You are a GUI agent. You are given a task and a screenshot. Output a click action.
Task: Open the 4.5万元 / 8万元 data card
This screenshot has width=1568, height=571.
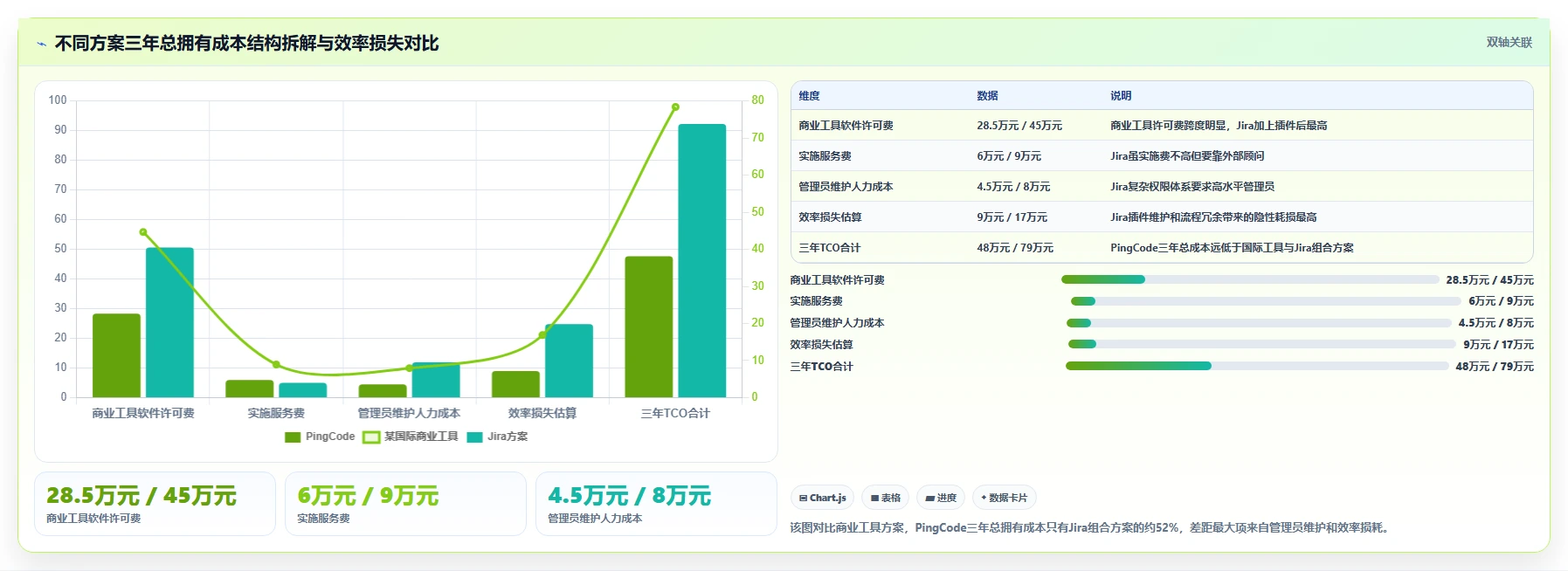656,504
